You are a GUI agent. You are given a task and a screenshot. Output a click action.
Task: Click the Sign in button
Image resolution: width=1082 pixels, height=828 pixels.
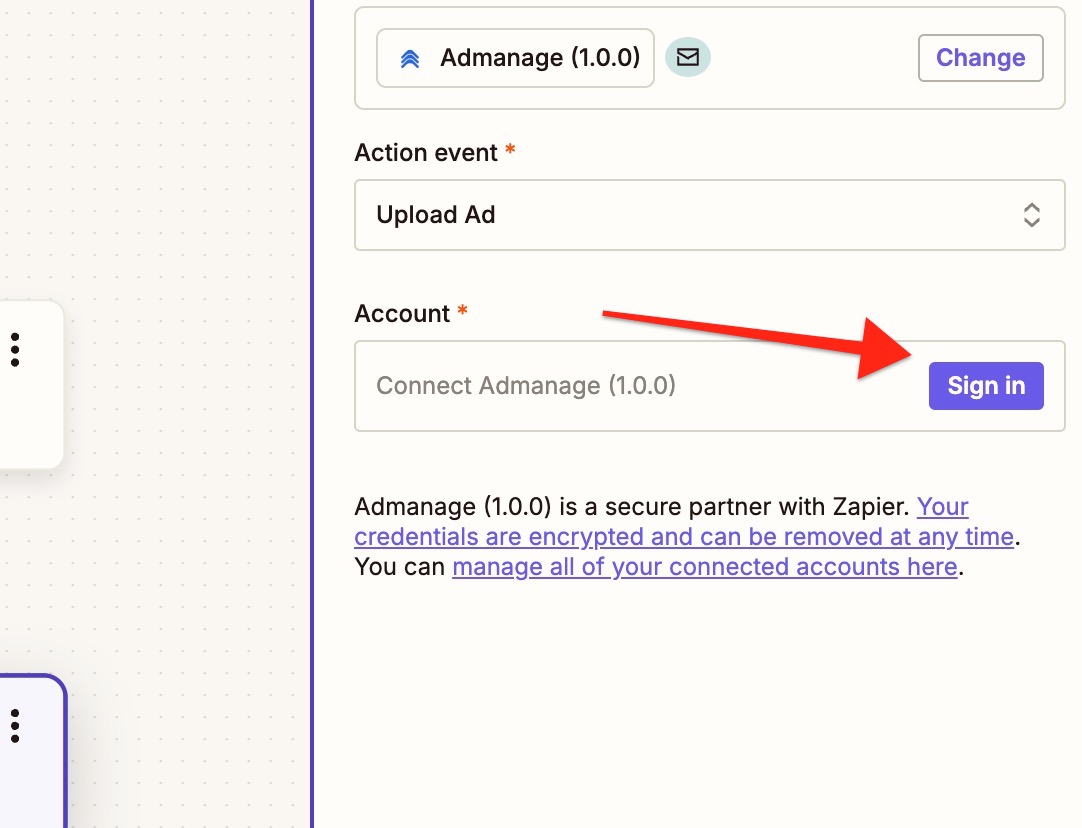pyautogui.click(x=986, y=386)
